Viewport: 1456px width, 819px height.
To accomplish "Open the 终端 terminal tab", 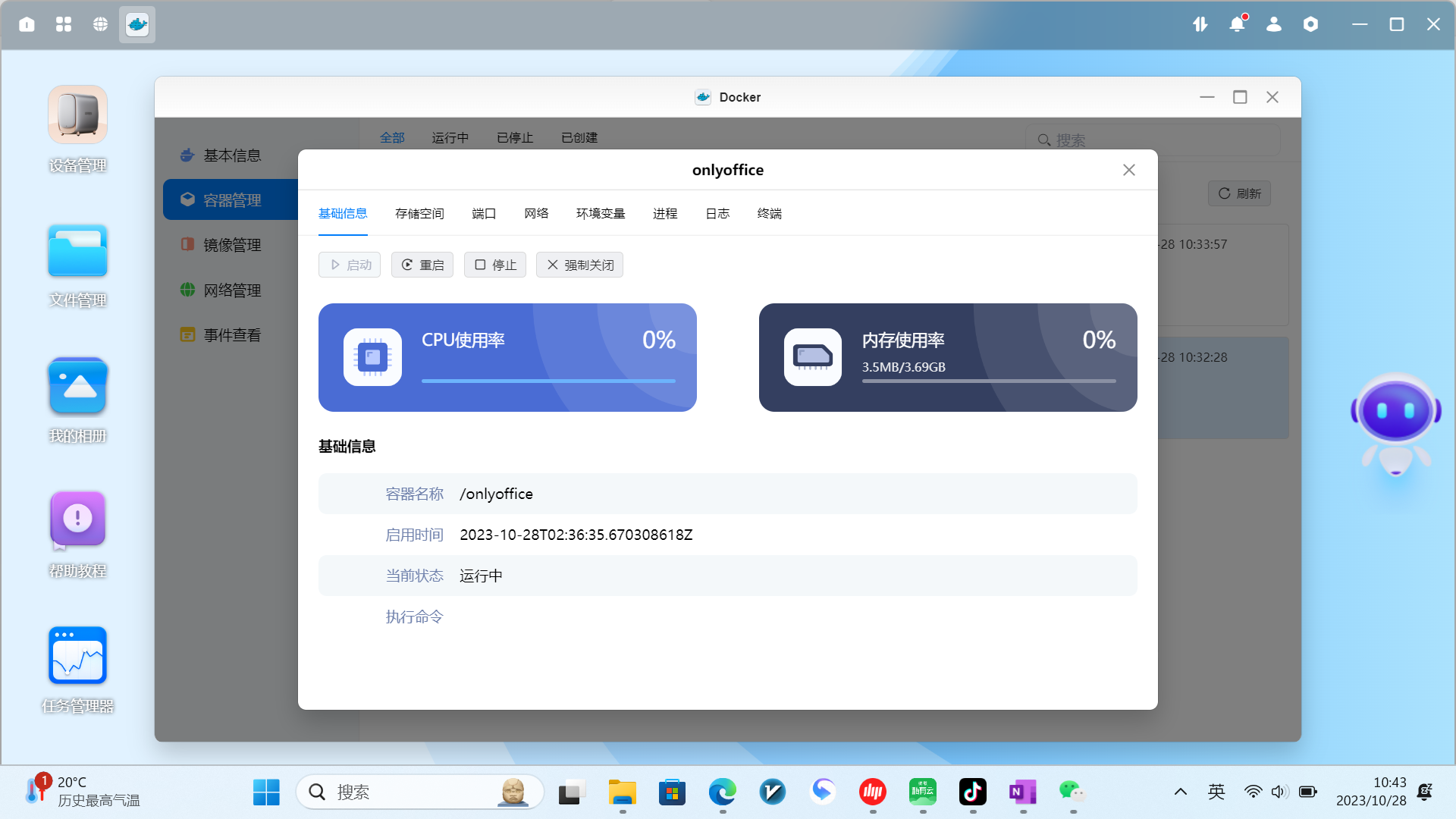I will pyautogui.click(x=769, y=214).
